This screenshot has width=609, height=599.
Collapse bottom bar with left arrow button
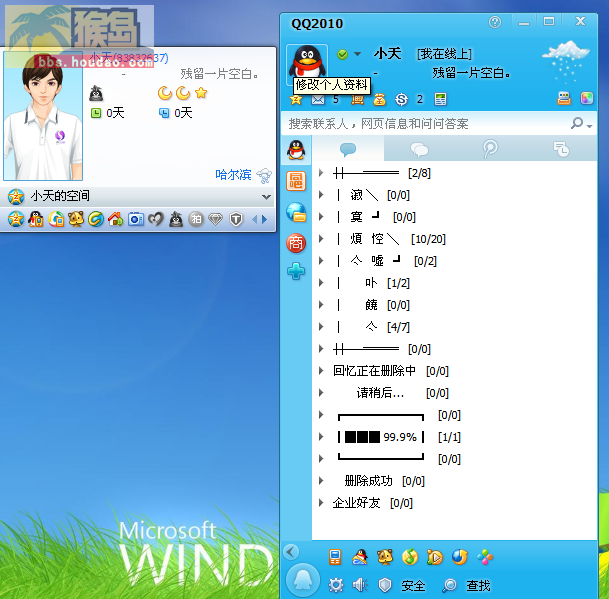(x=291, y=552)
